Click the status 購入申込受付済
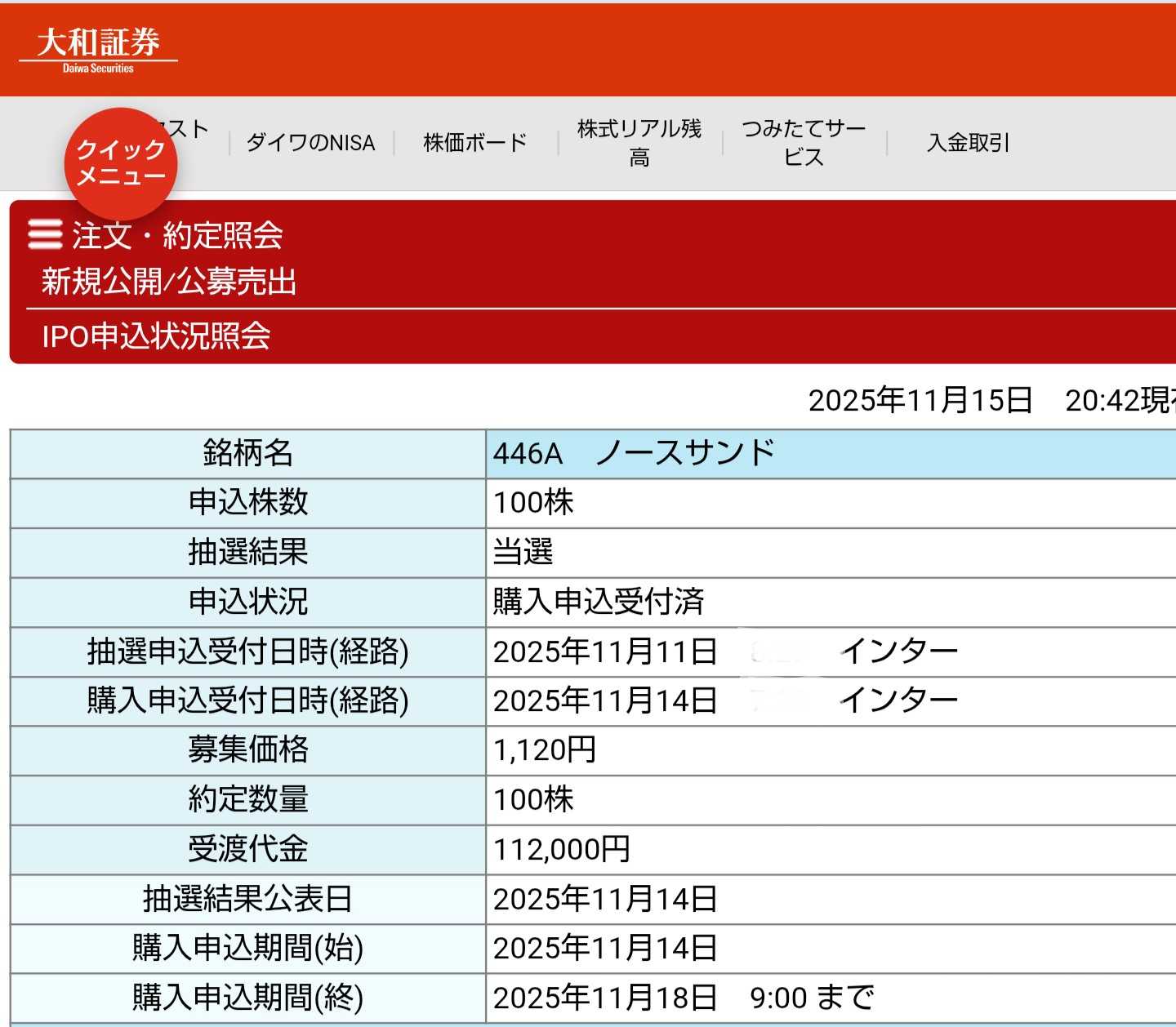Viewport: 1176px width, 1027px height. tap(599, 602)
